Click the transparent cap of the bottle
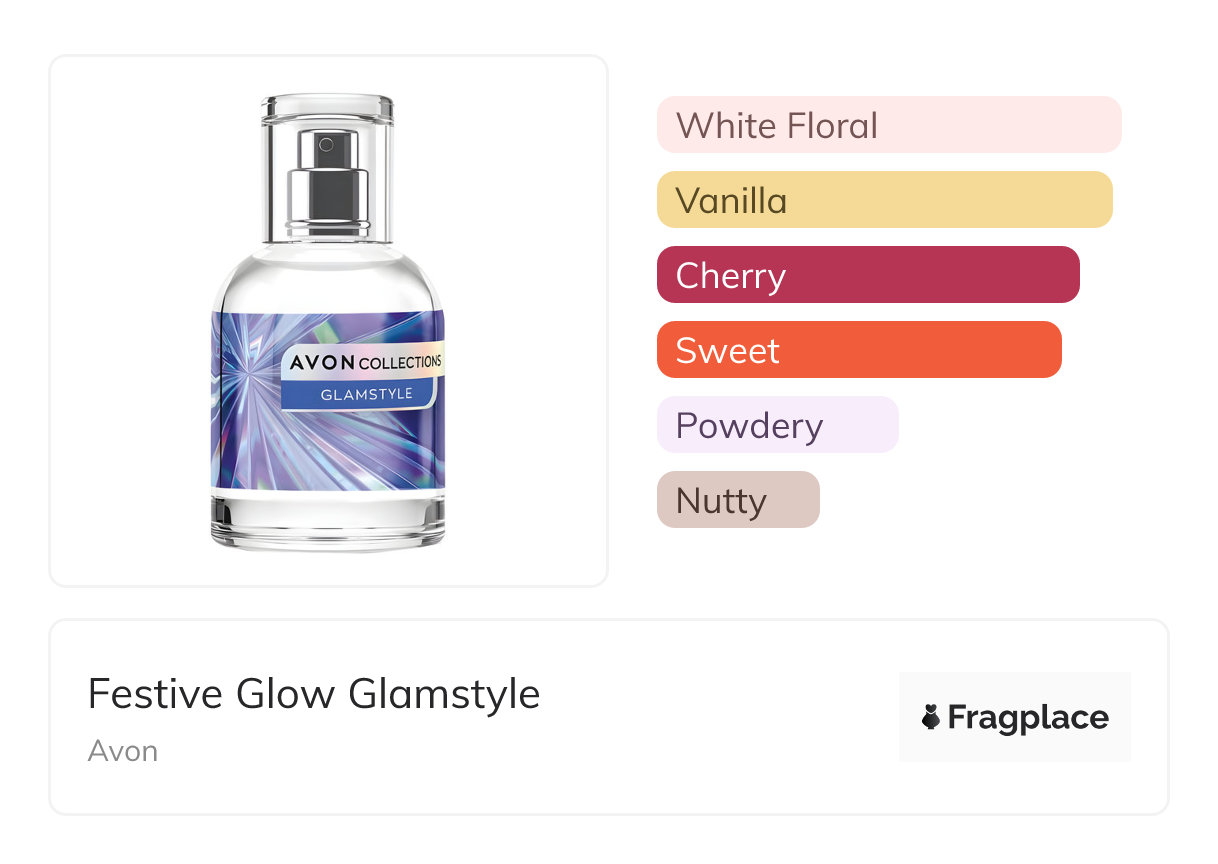 pos(327,110)
